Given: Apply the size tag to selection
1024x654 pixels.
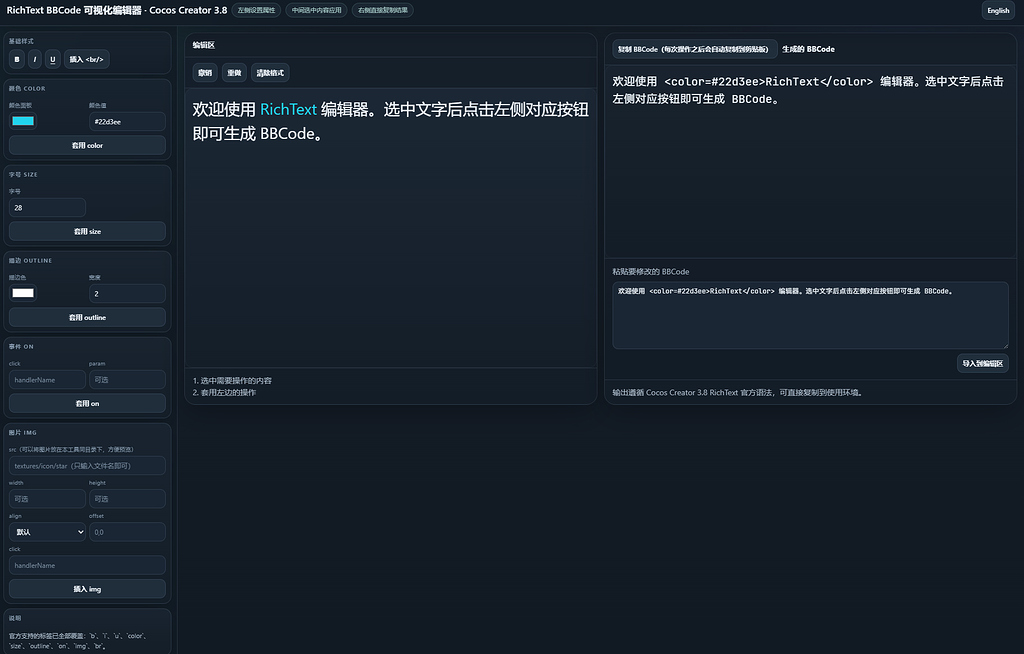Looking at the screenshot, I should point(87,231).
